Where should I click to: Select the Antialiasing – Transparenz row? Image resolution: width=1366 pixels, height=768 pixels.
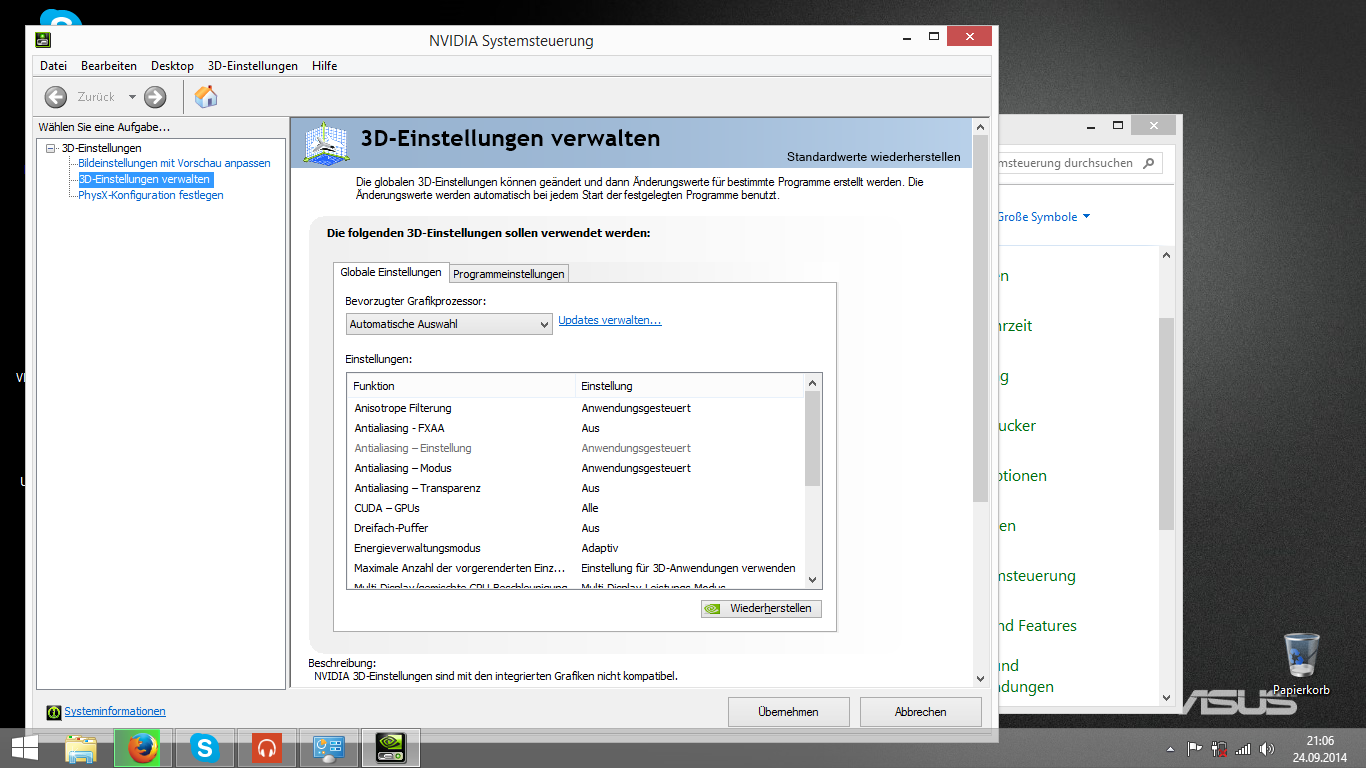coord(576,488)
